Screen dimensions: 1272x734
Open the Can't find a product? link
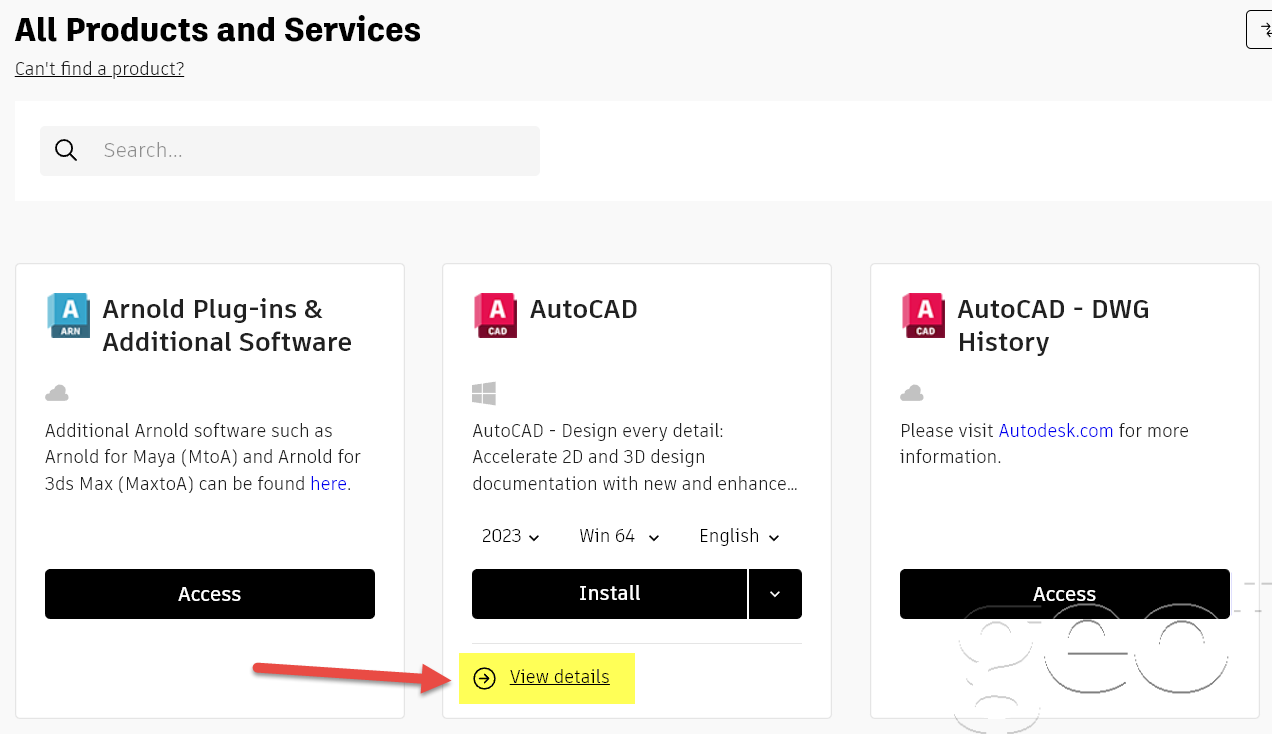click(99, 69)
